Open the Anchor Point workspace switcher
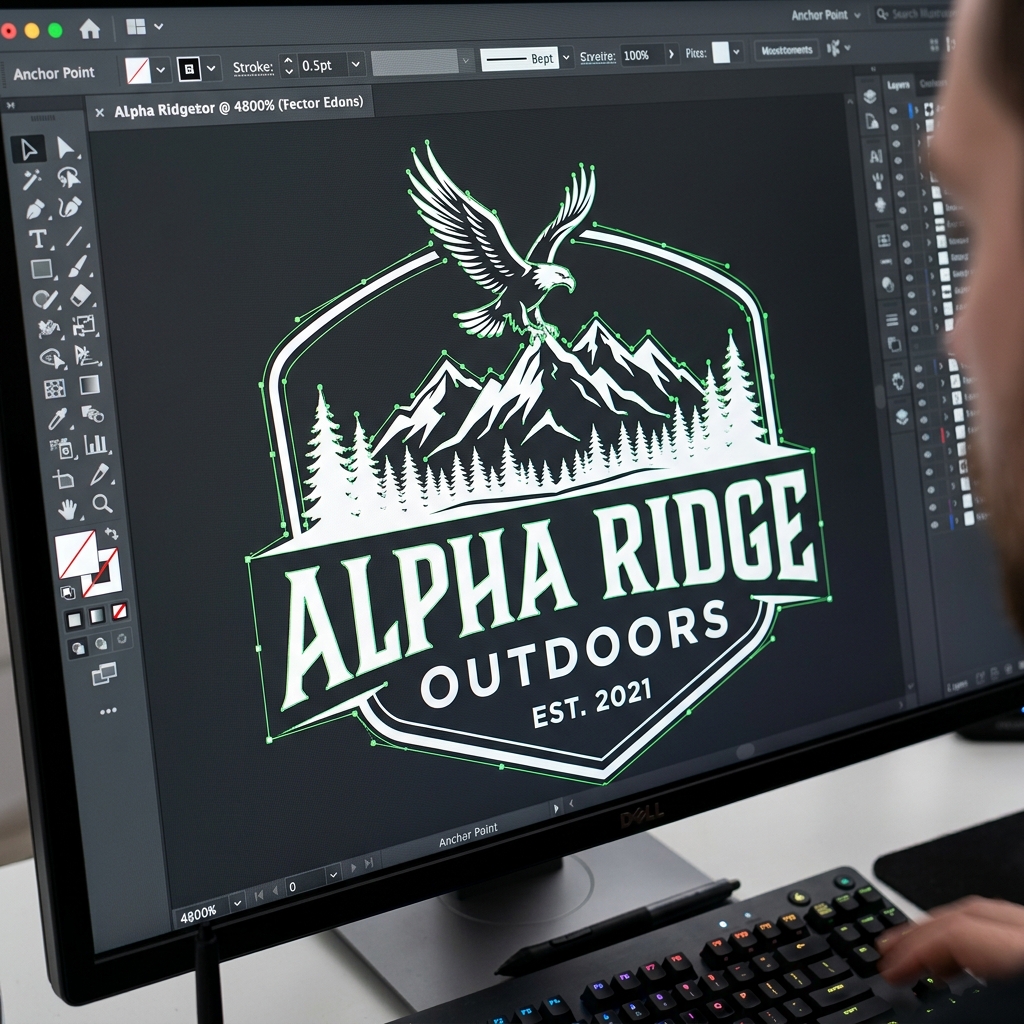Screen dimensions: 1024x1024 click(826, 15)
